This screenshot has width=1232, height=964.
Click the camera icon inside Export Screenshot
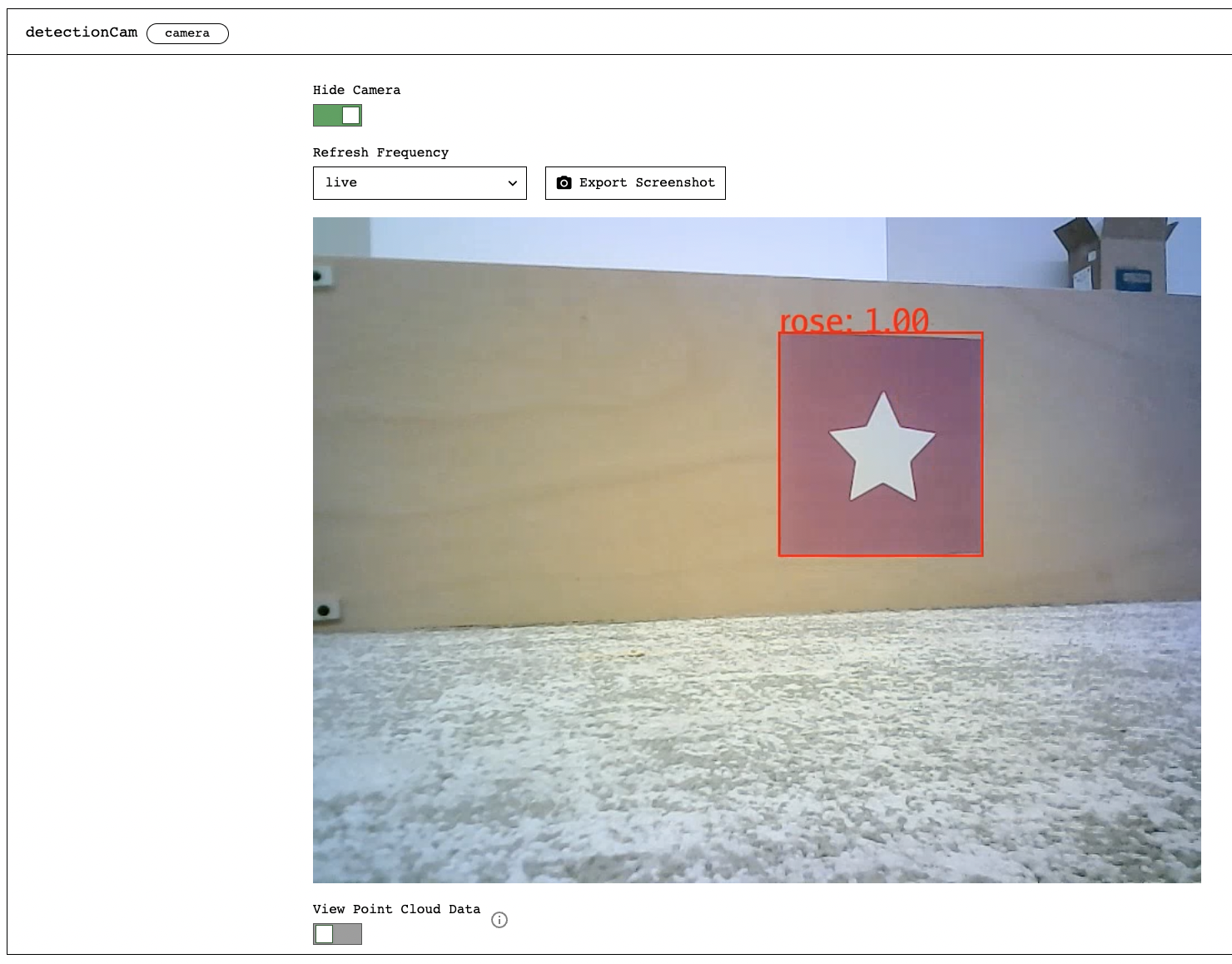coord(564,182)
